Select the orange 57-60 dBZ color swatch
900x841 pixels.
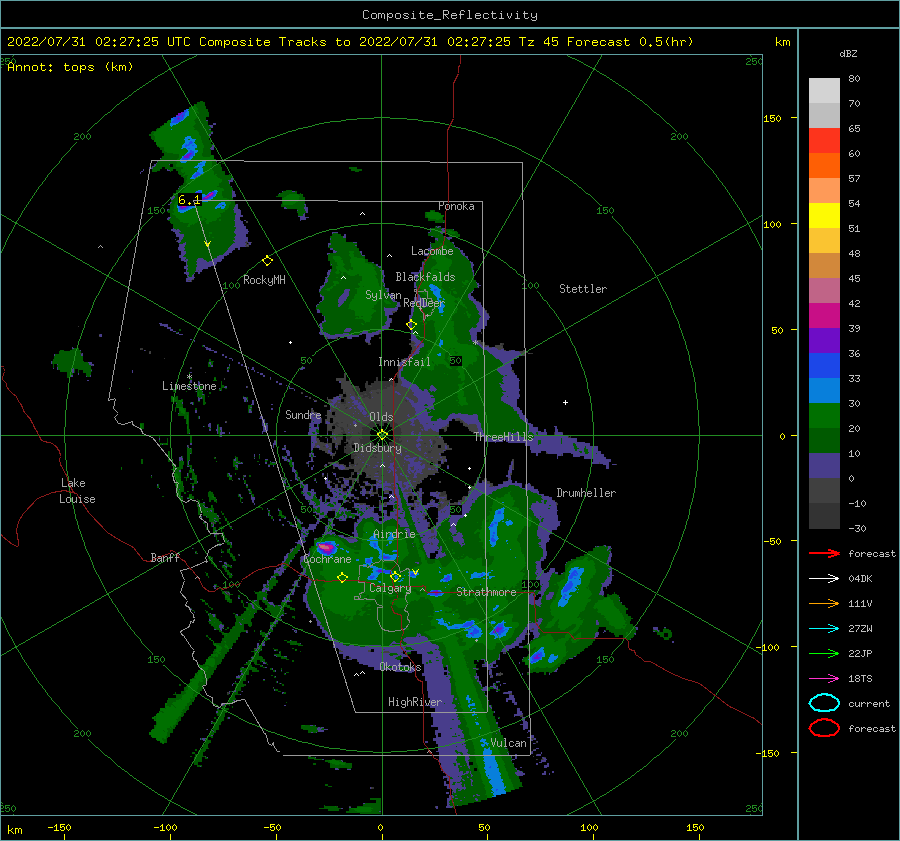(x=824, y=166)
